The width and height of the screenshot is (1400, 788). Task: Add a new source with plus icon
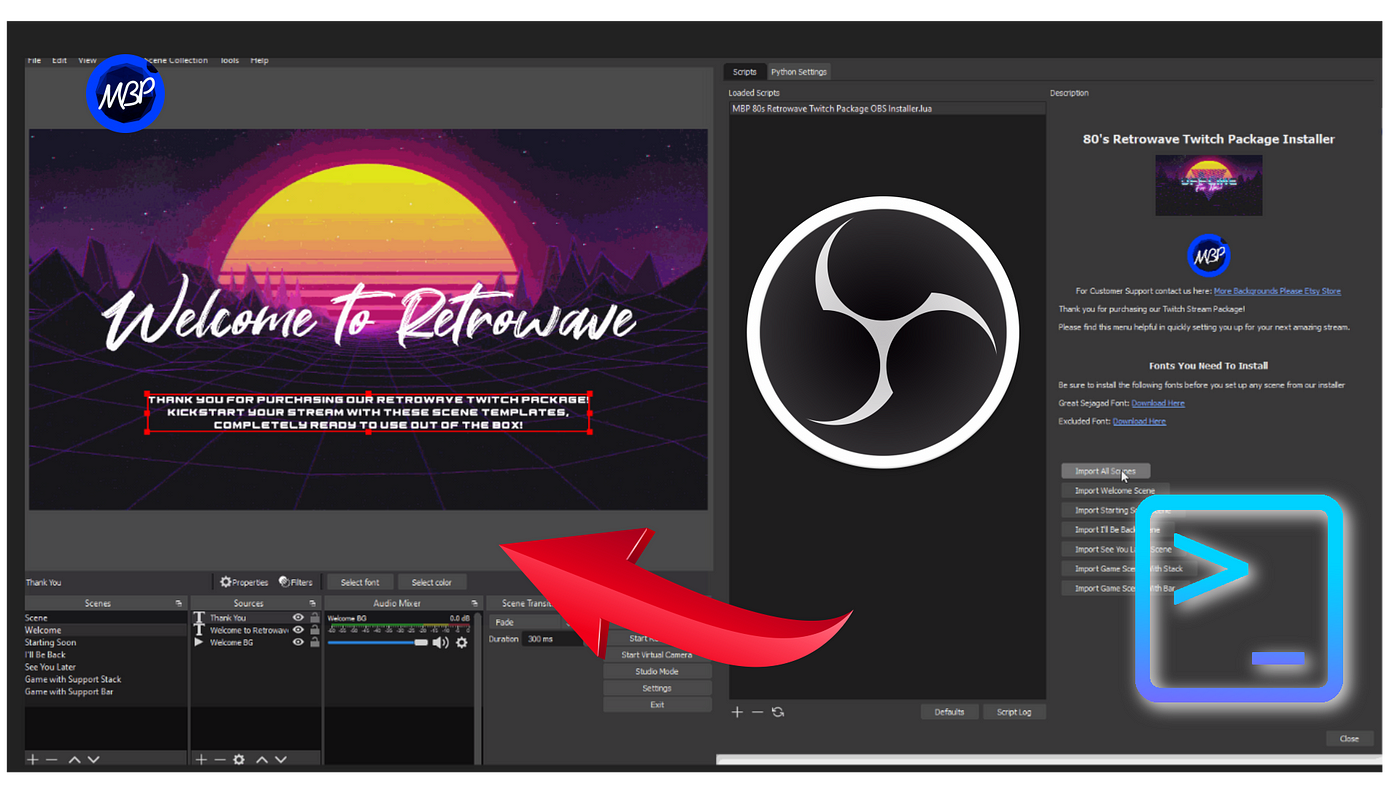coord(201,760)
